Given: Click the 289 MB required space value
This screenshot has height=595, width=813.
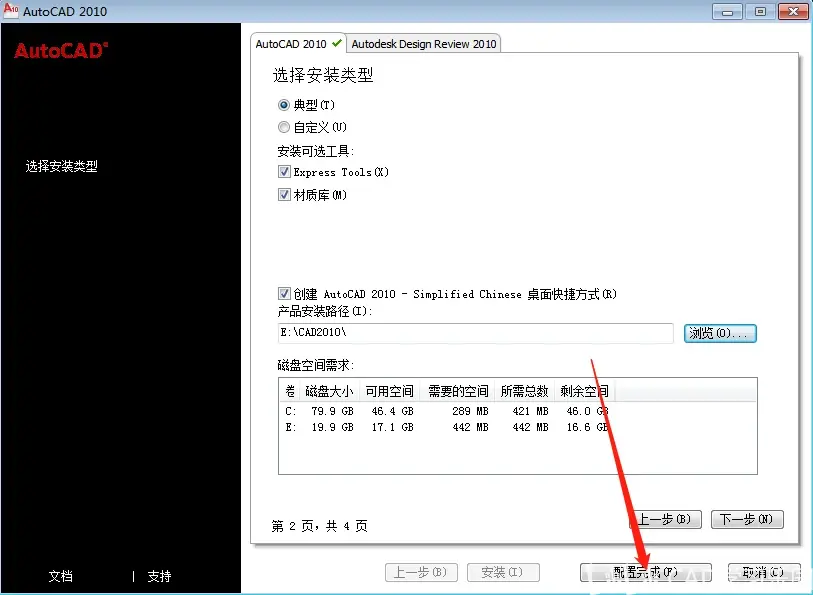Looking at the screenshot, I should tap(470, 412).
